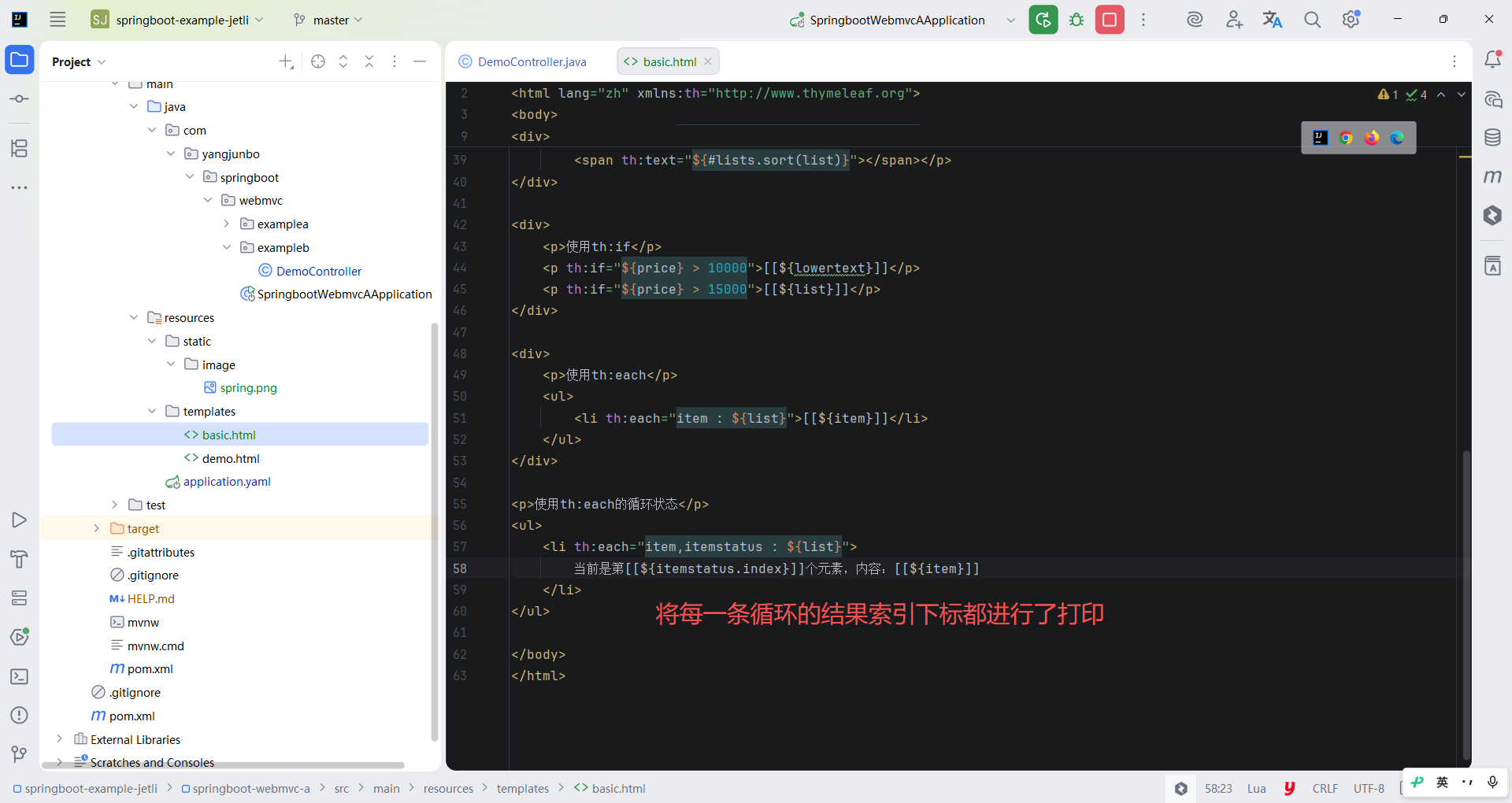Preview page in Firefox browser icon
Viewport: 1512px width, 803px height.
pyautogui.click(x=1372, y=138)
